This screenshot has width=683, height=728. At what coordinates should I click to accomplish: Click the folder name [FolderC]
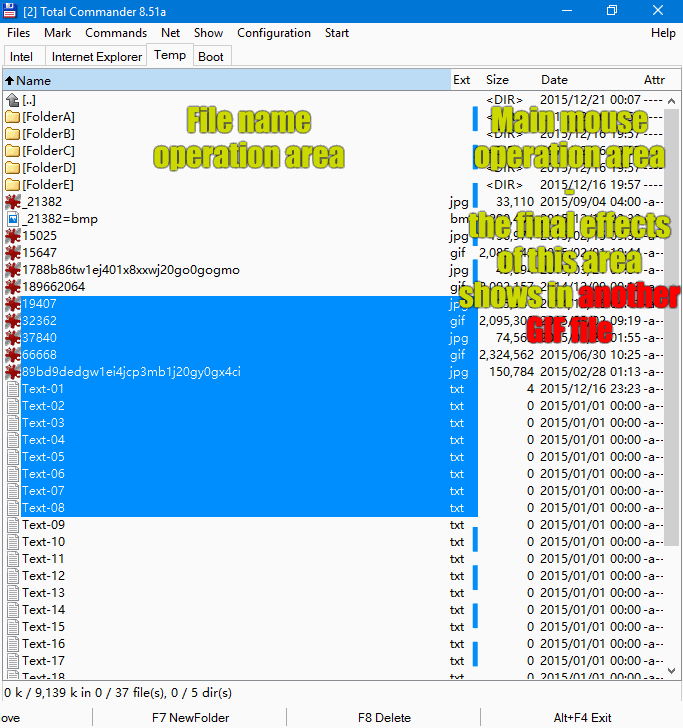48,151
